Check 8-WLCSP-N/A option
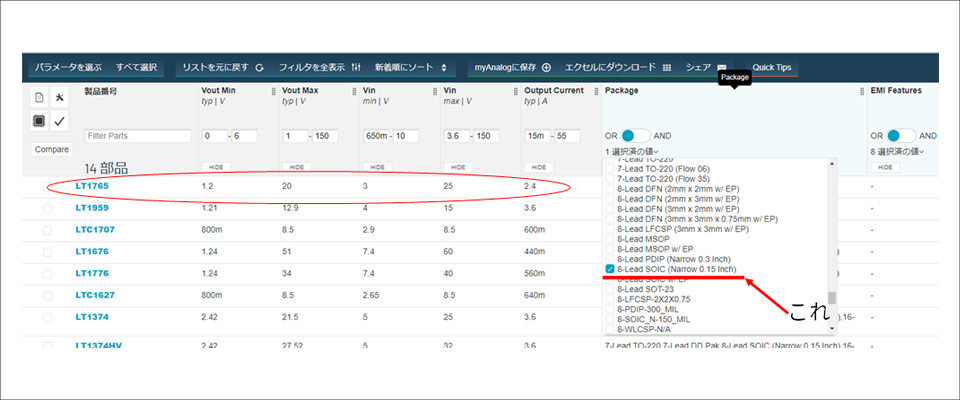Screen dimensions: 960x400 [x=610, y=329]
